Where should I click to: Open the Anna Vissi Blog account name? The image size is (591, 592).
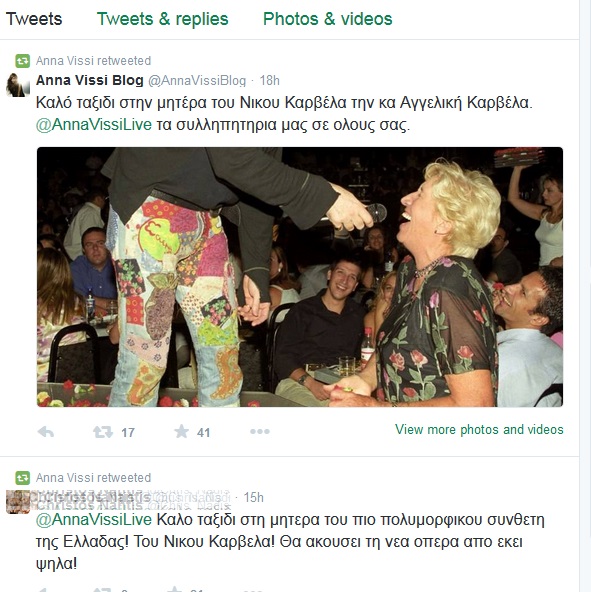89,80
